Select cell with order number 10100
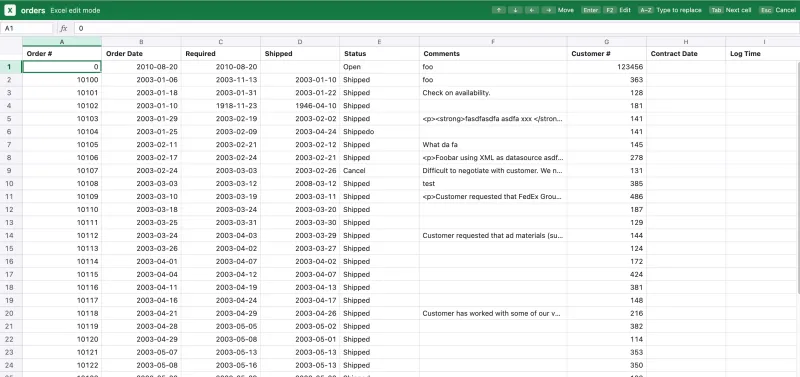 (62, 80)
